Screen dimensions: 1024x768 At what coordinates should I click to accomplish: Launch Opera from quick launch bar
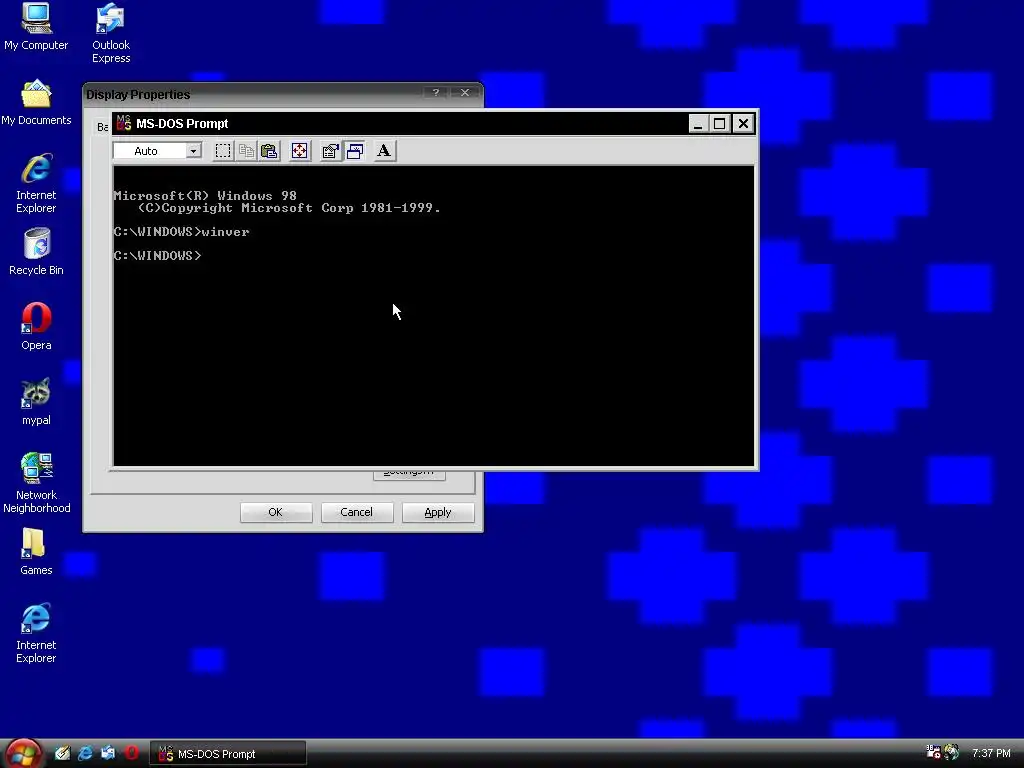[131, 753]
